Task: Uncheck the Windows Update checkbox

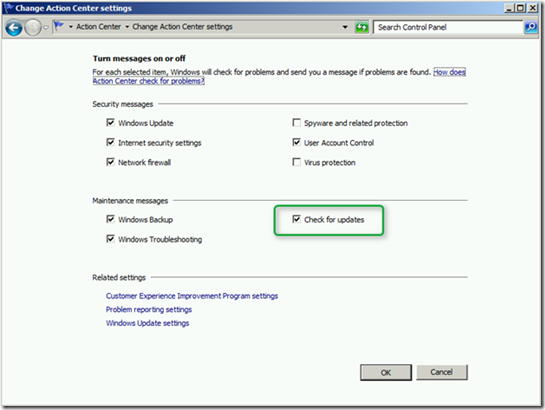Action: pyautogui.click(x=111, y=122)
